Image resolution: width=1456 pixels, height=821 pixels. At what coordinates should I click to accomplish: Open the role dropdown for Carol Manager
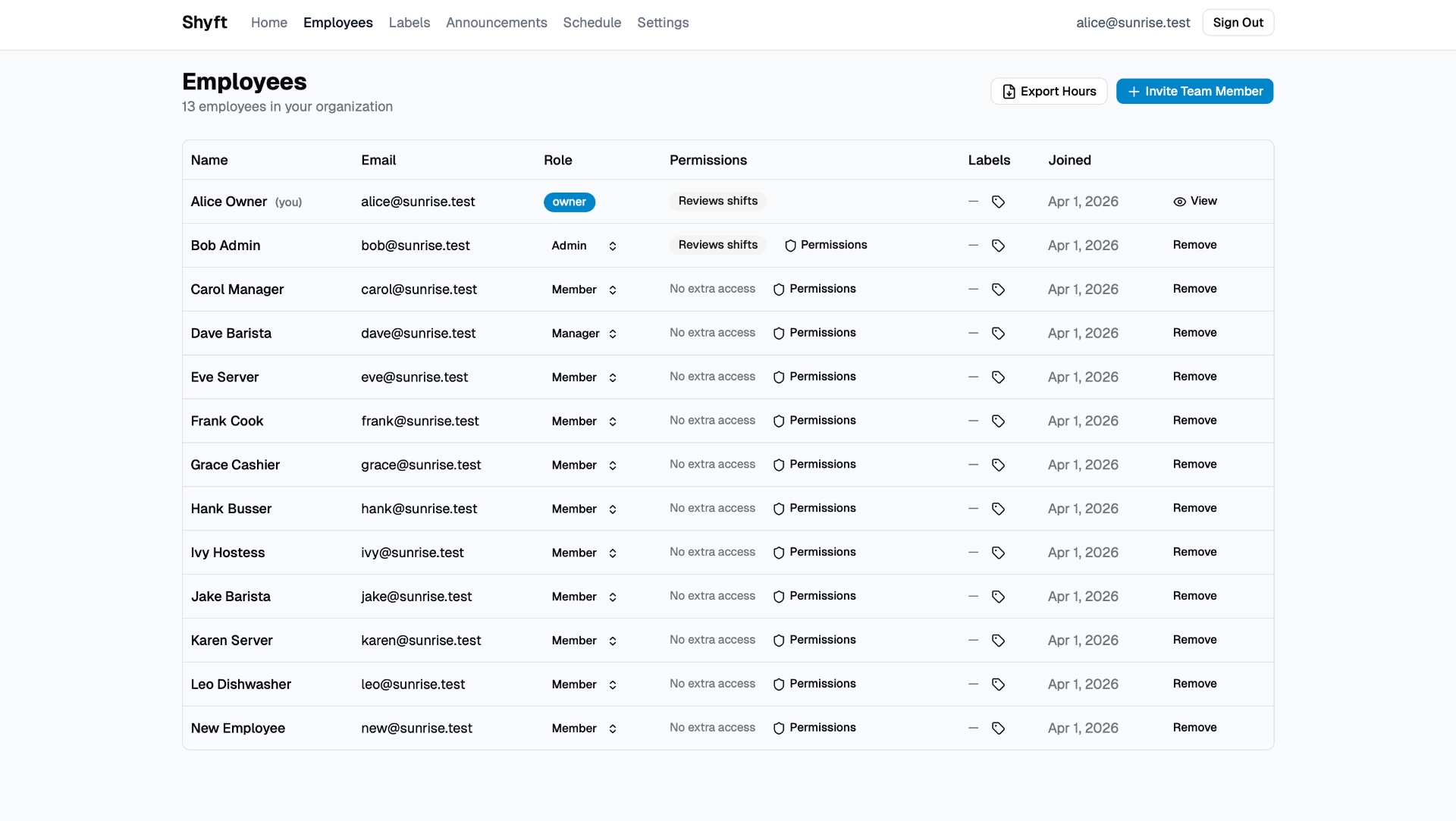(x=584, y=290)
